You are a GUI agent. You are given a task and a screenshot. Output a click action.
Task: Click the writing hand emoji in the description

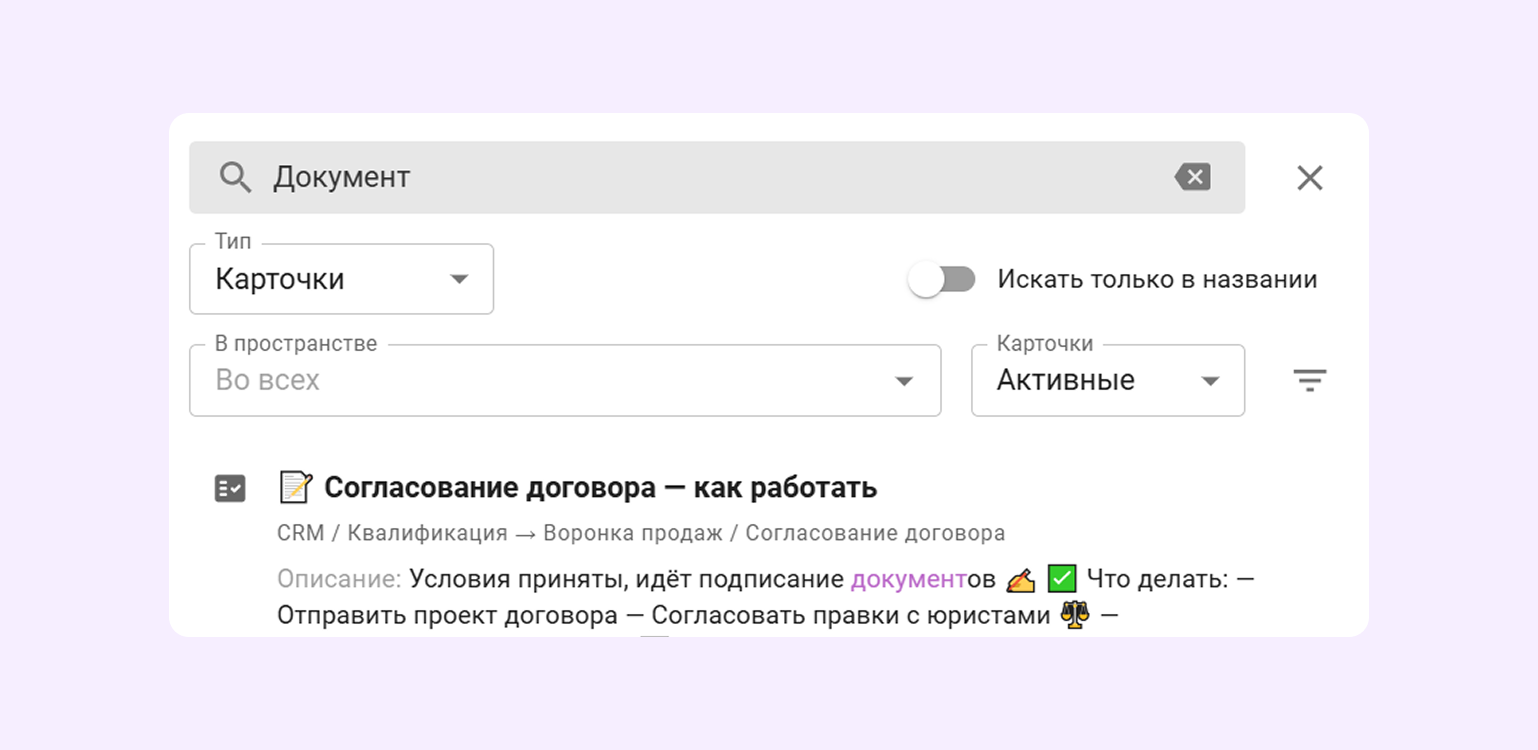(1019, 578)
